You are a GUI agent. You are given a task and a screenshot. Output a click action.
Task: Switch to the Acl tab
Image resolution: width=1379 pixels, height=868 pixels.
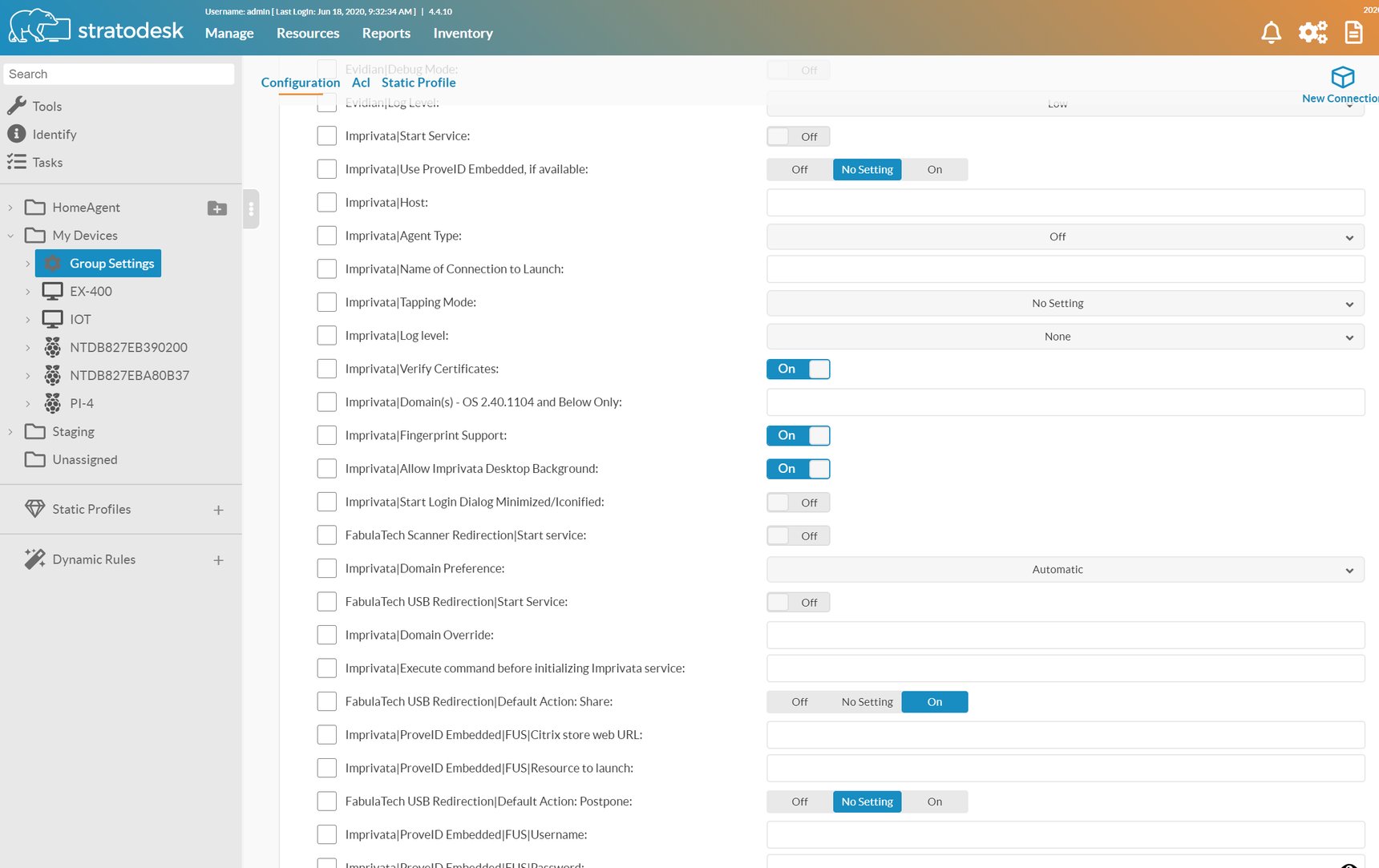tap(361, 83)
